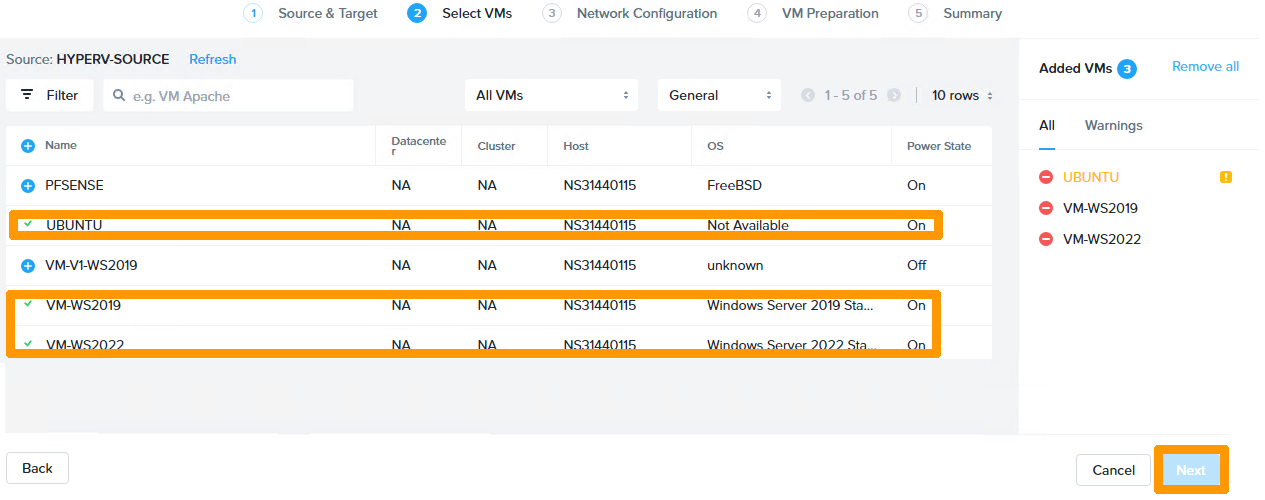The height and width of the screenshot is (500, 1265).
Task: Go to next page of VM results
Action: 893,96
